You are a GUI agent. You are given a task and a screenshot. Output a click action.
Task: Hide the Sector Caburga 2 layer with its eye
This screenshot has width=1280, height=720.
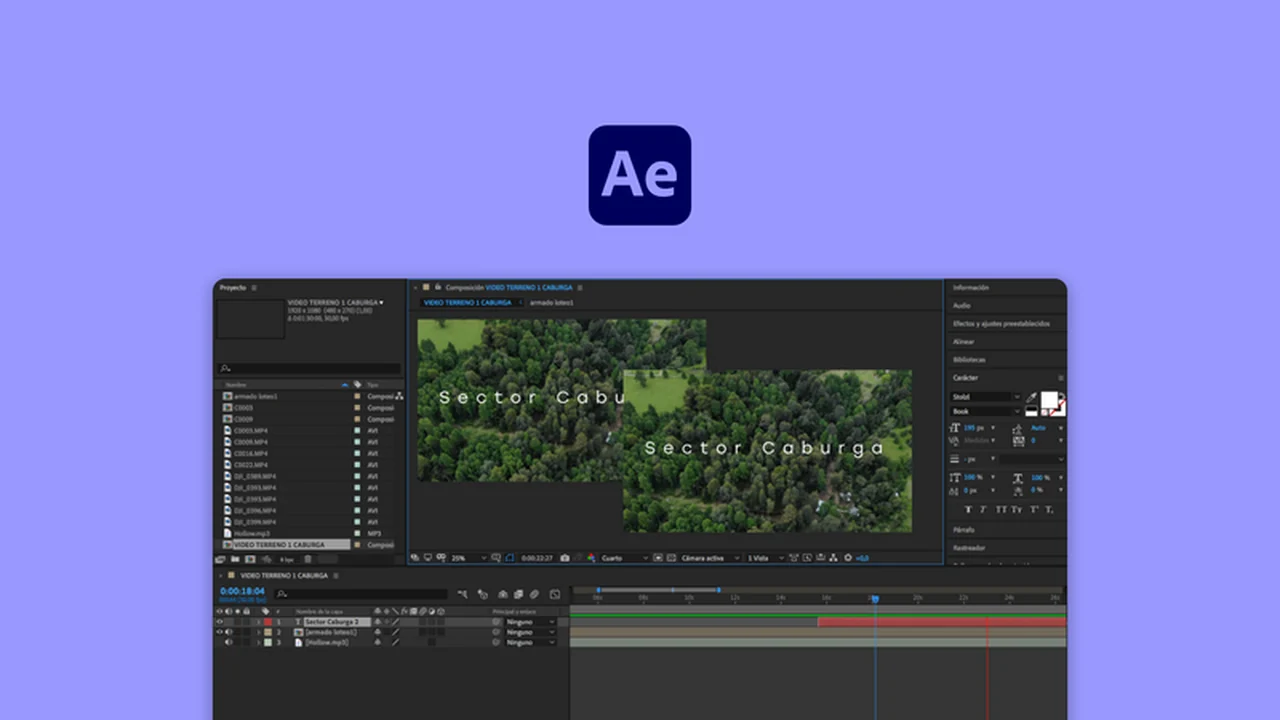tap(219, 622)
